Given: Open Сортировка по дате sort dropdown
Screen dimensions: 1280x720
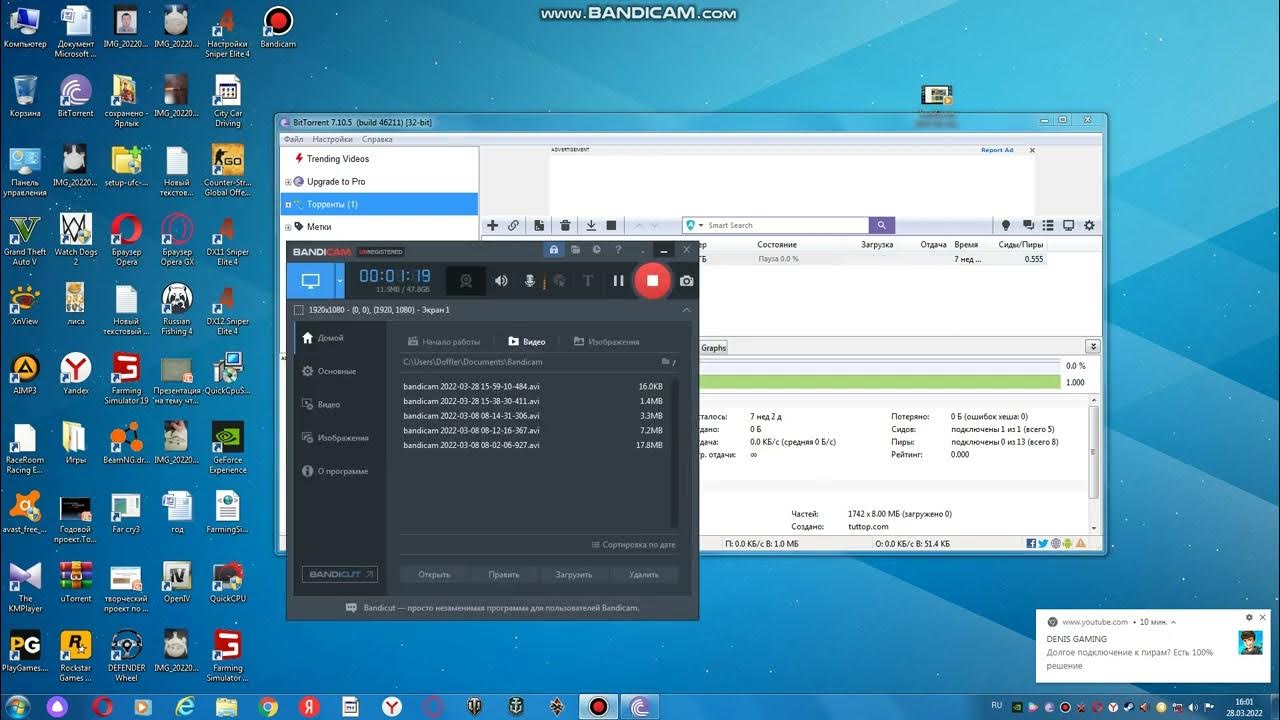Looking at the screenshot, I should tap(633, 545).
